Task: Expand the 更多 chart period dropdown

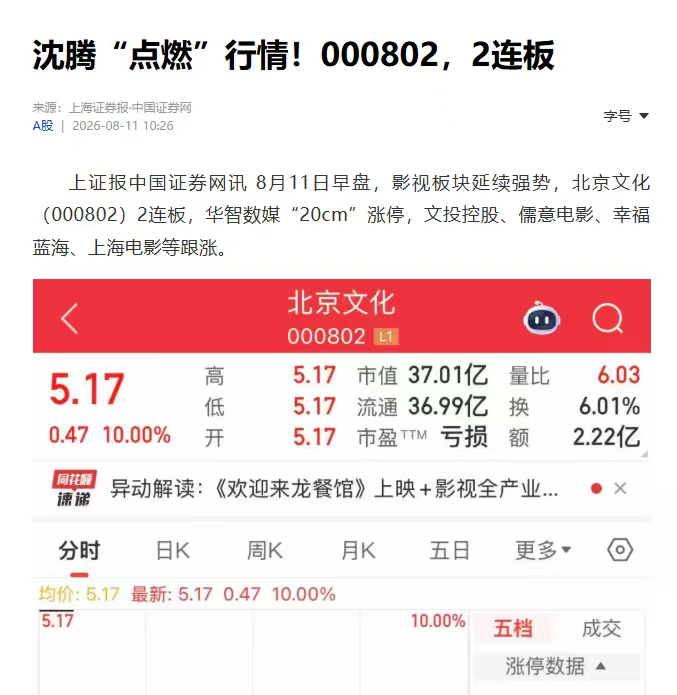Action: [543, 551]
